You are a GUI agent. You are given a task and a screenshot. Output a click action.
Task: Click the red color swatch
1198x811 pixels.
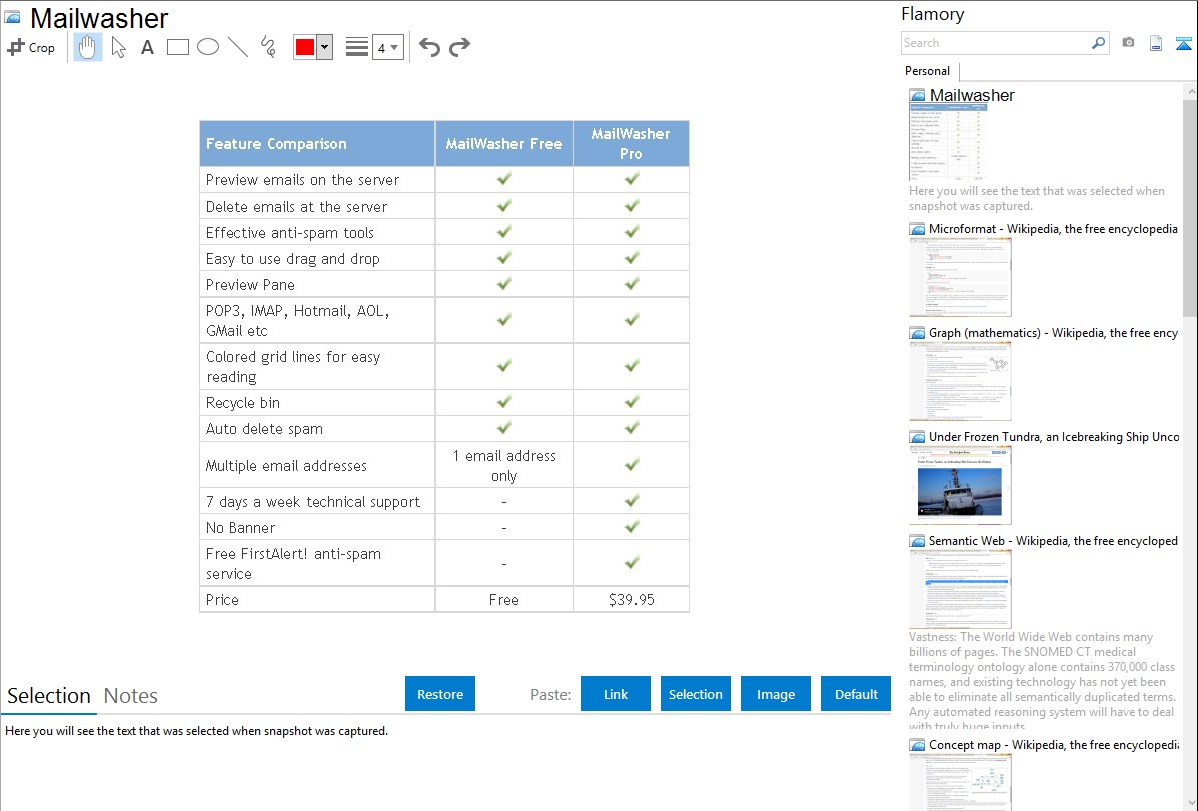pyautogui.click(x=305, y=47)
